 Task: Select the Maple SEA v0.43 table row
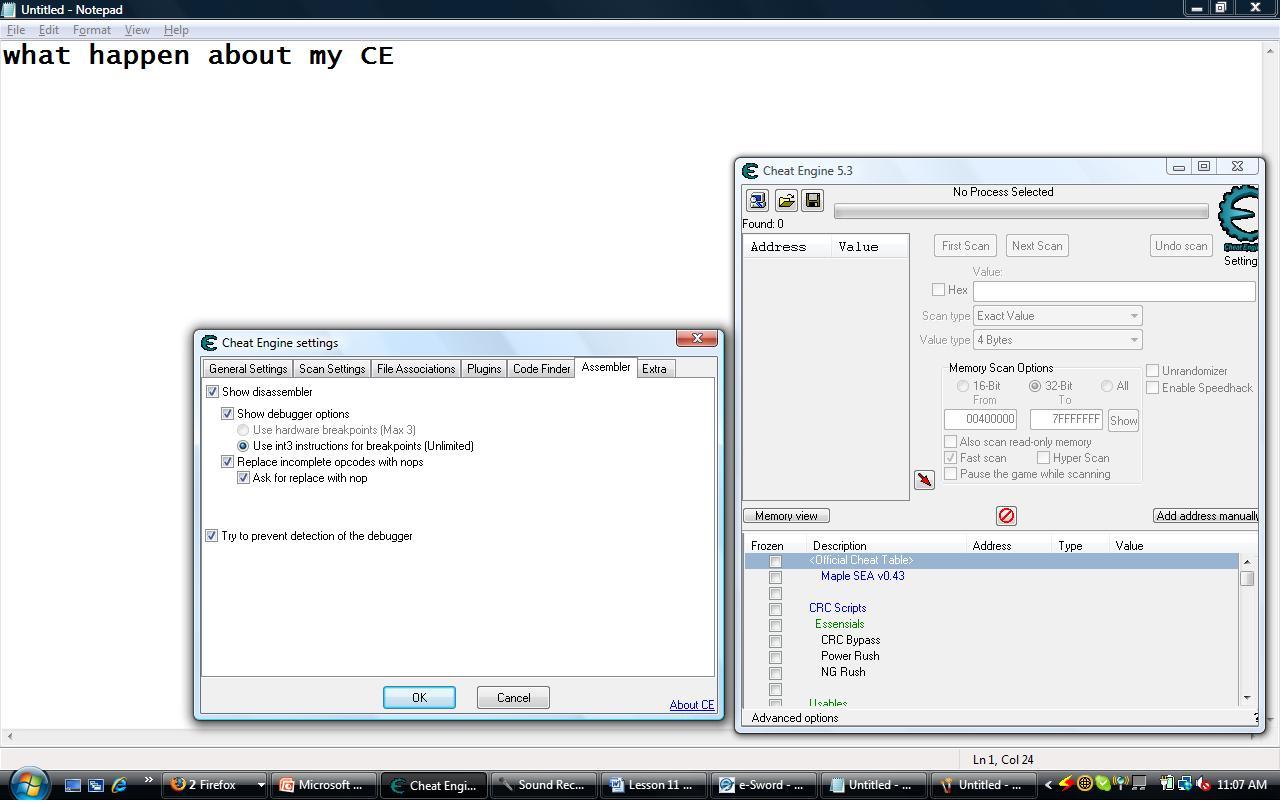click(x=992, y=576)
